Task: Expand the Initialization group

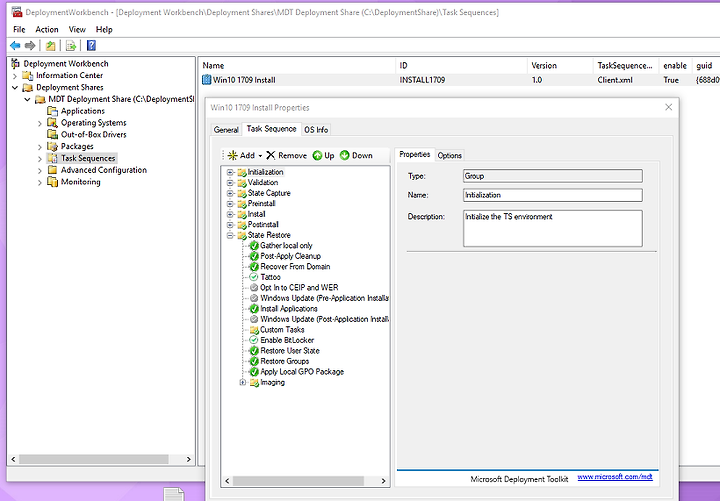Action: [231, 172]
